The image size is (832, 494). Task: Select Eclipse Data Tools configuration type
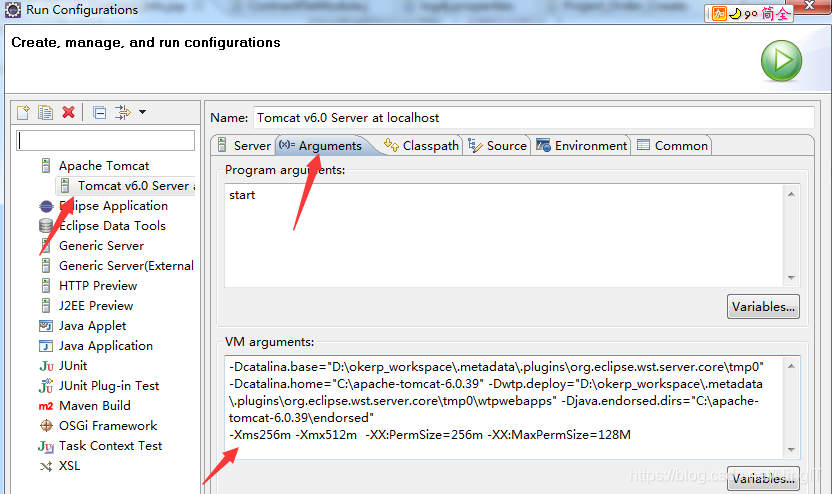pos(112,226)
